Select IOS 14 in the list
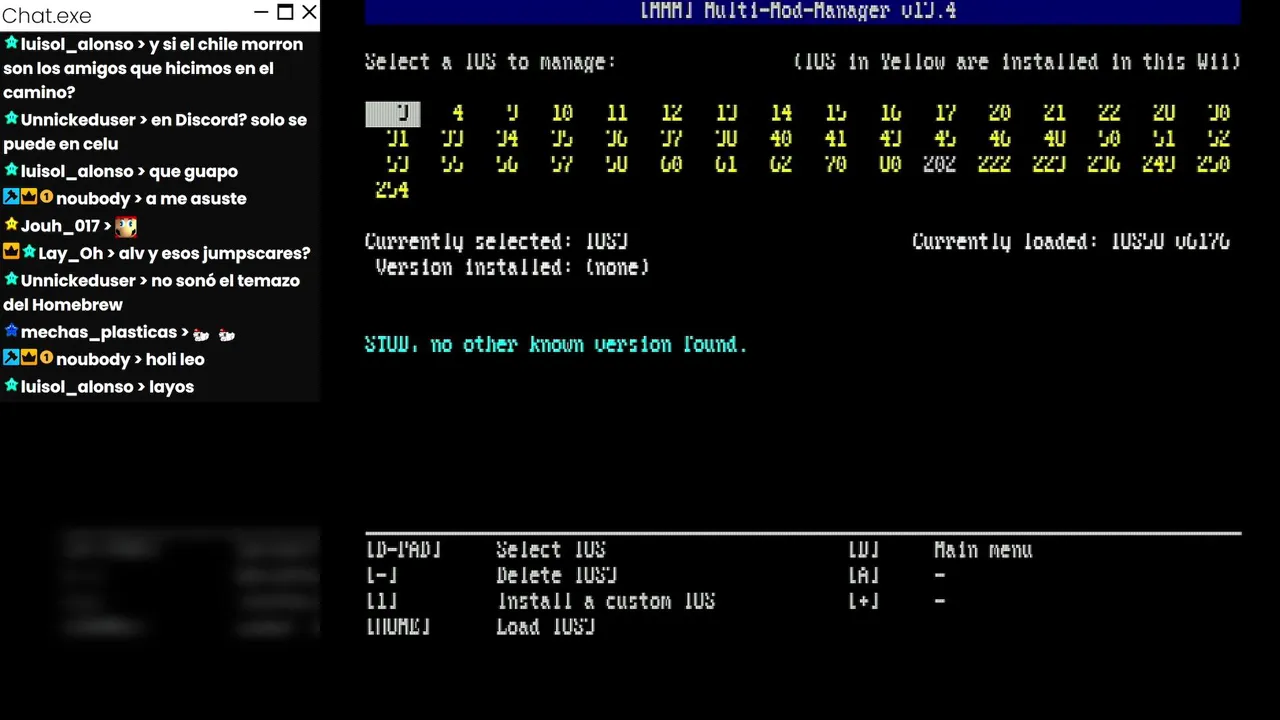The height and width of the screenshot is (720, 1280). 781,113
